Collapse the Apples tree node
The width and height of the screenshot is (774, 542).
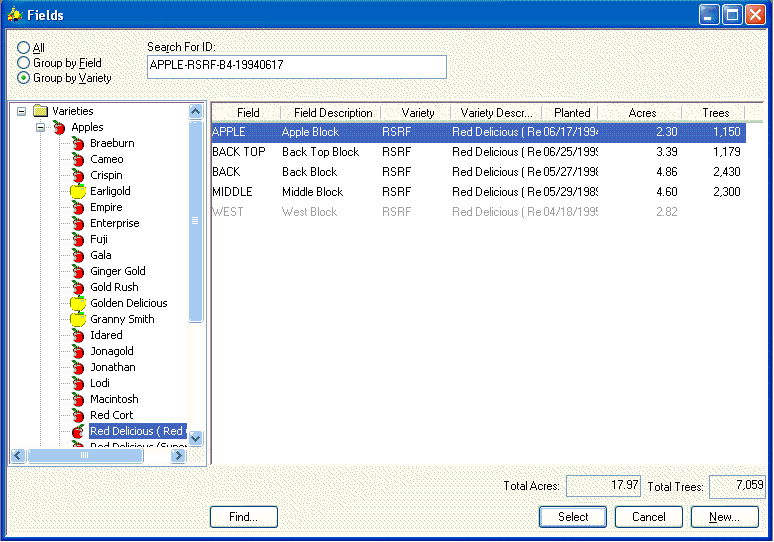[41, 128]
